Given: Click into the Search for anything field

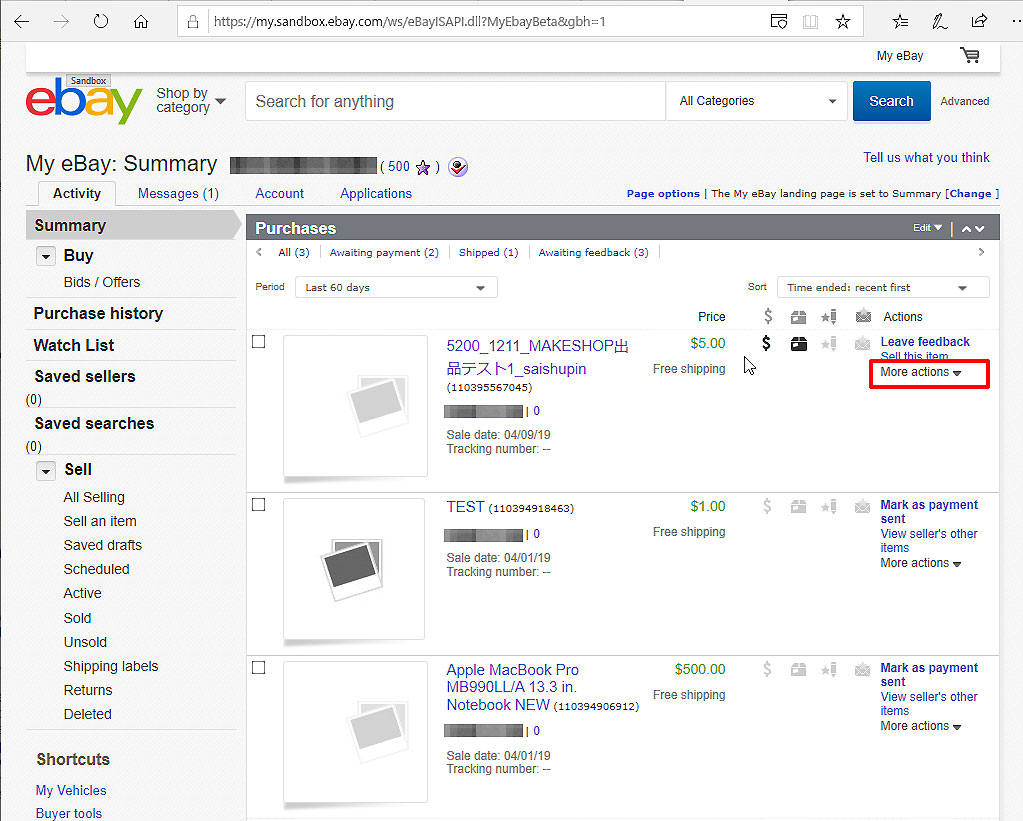Looking at the screenshot, I should point(455,101).
